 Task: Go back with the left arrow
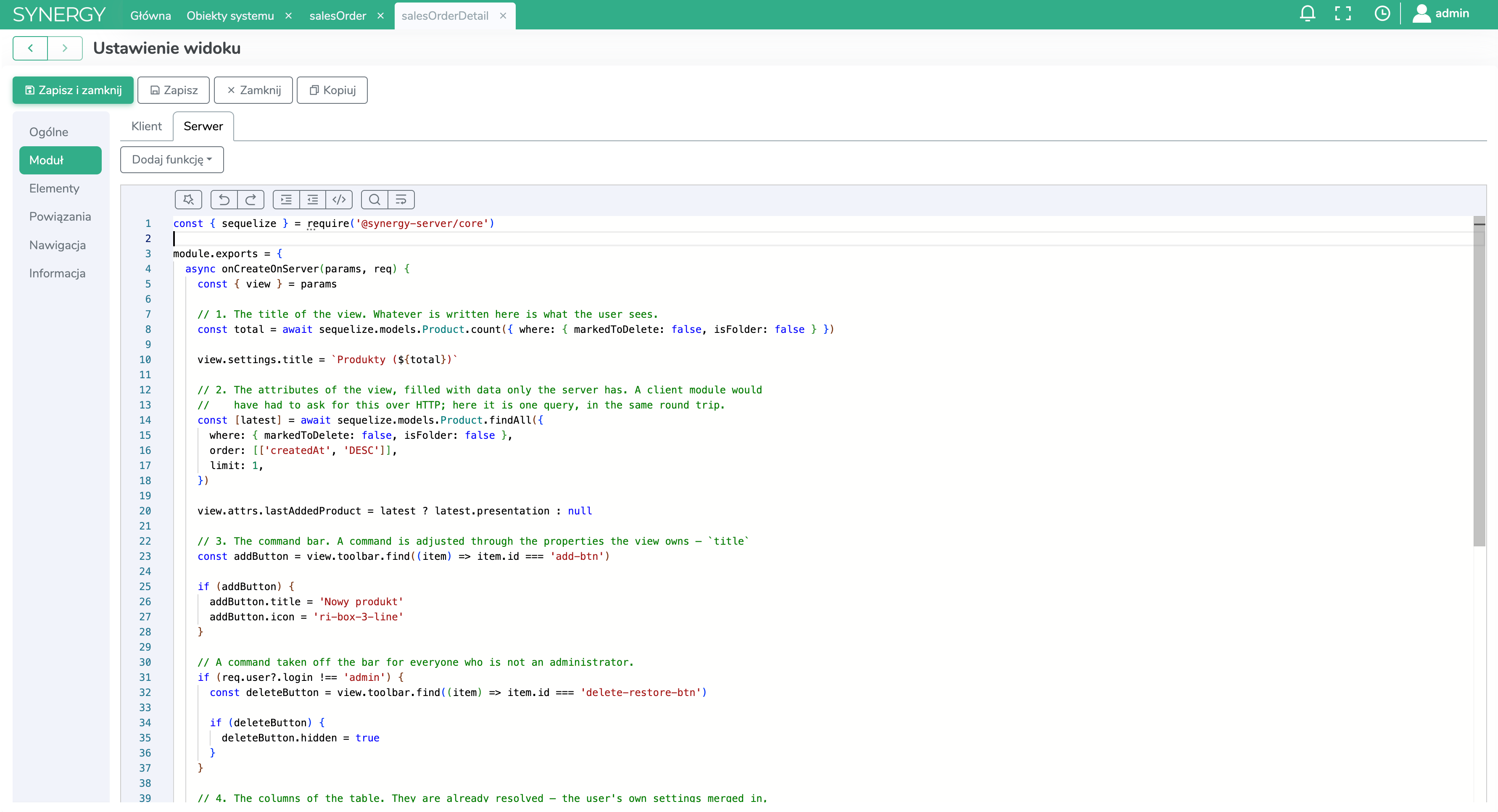coord(30,48)
